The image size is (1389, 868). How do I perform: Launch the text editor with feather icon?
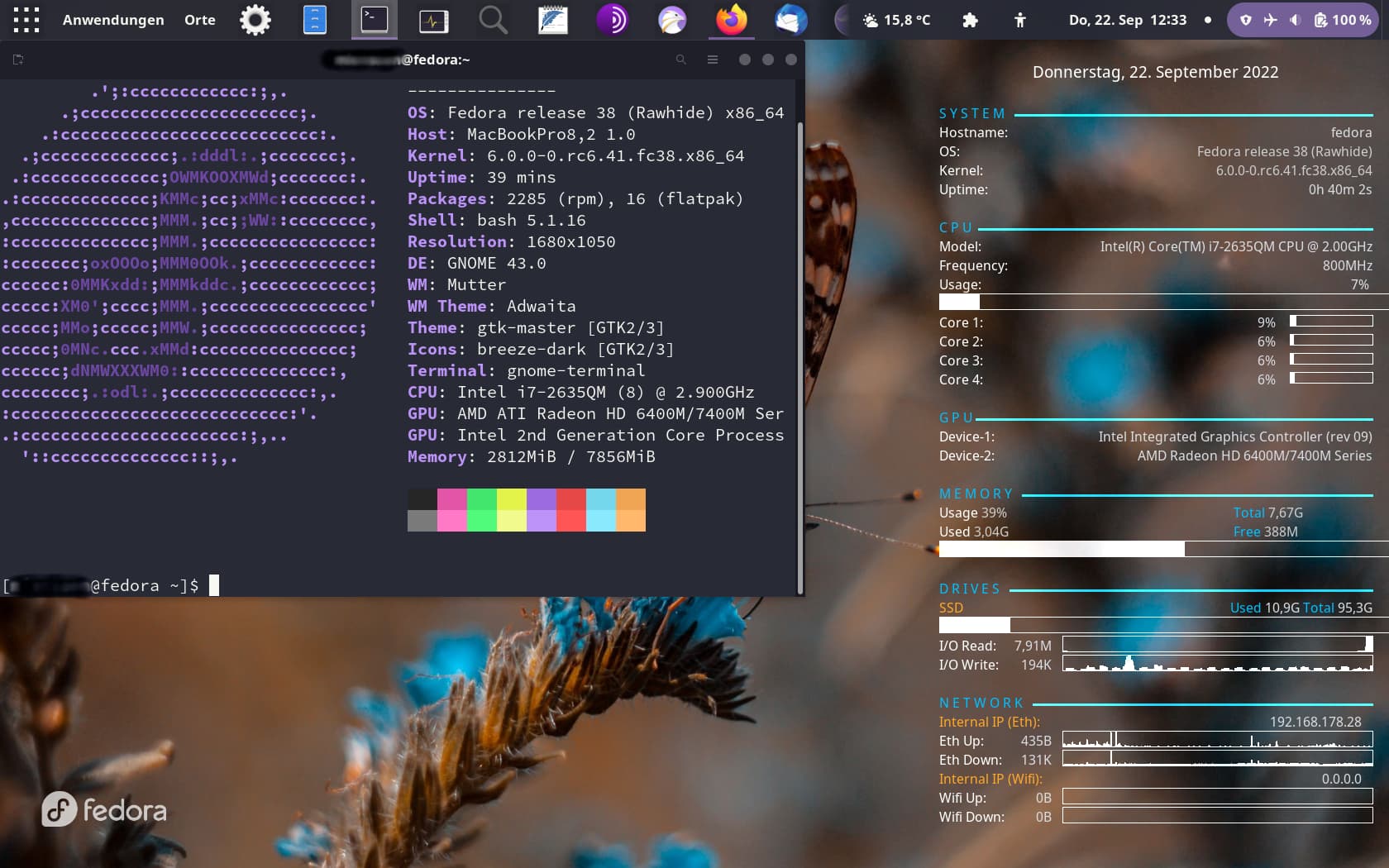coord(552,20)
